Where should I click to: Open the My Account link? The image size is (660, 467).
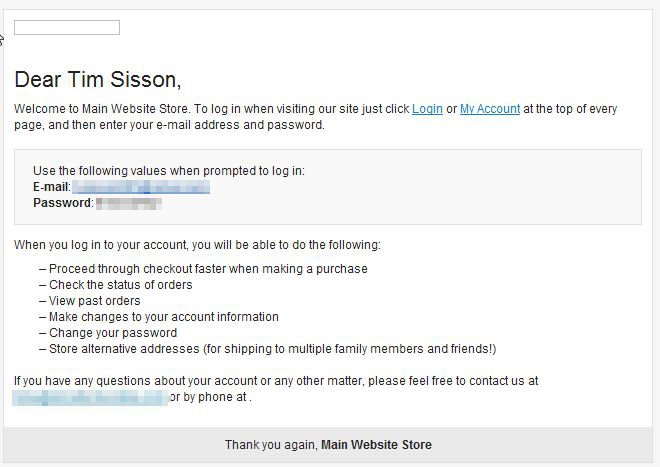(x=490, y=109)
